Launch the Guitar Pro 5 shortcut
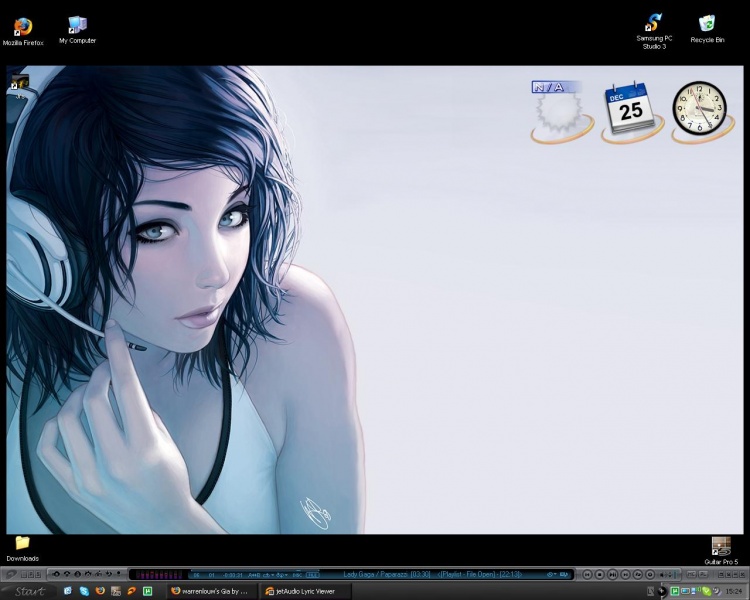The image size is (750, 600). [x=721, y=551]
